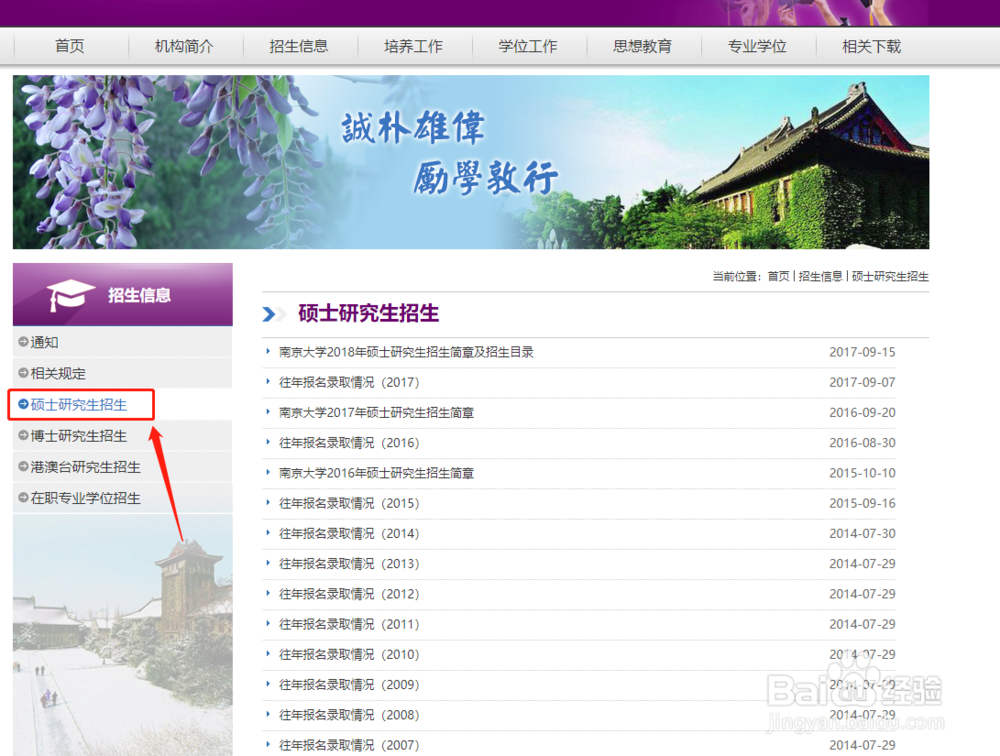The image size is (1000, 756).
Task: Click the date 2015-10-10
Action: click(x=862, y=473)
